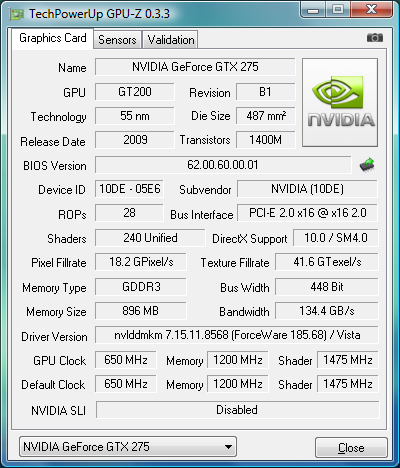Click the DirectX Support field 10.0 / SM4.0

tap(336, 238)
